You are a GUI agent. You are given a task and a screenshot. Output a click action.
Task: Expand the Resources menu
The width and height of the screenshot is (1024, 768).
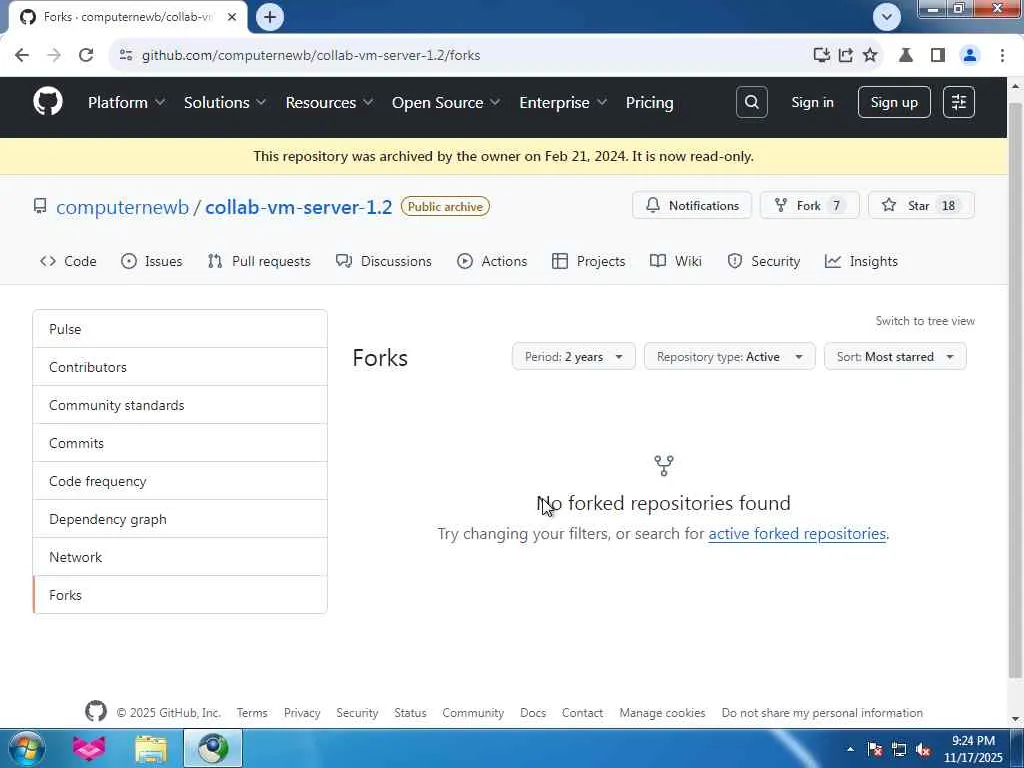click(329, 103)
